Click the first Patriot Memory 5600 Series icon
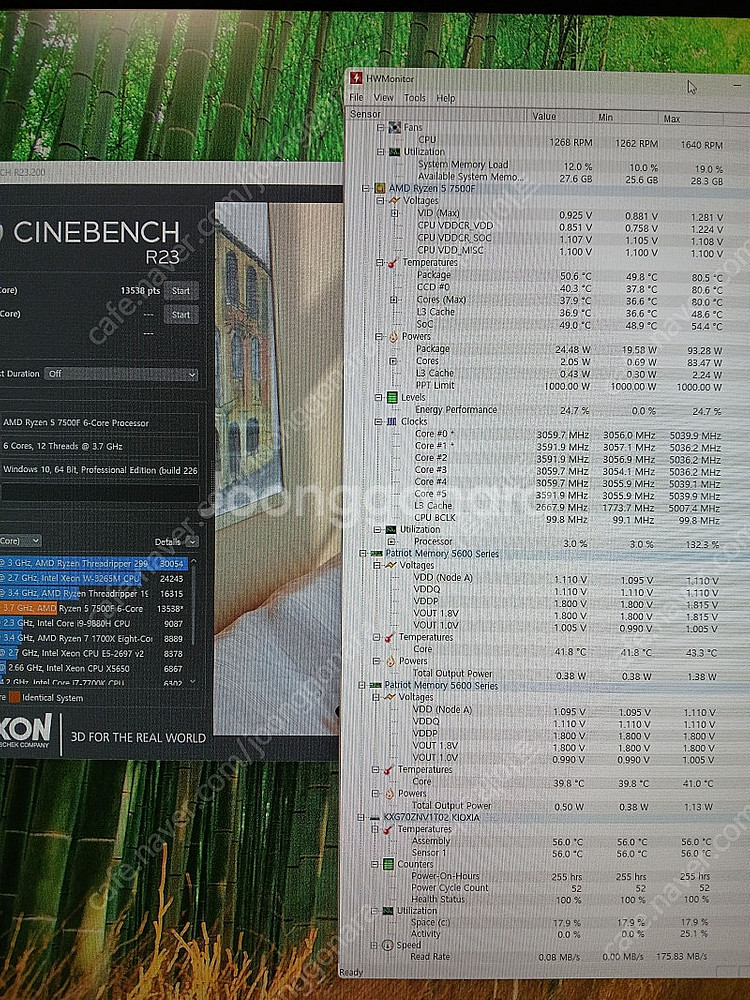This screenshot has height=1000, width=750. click(377, 554)
